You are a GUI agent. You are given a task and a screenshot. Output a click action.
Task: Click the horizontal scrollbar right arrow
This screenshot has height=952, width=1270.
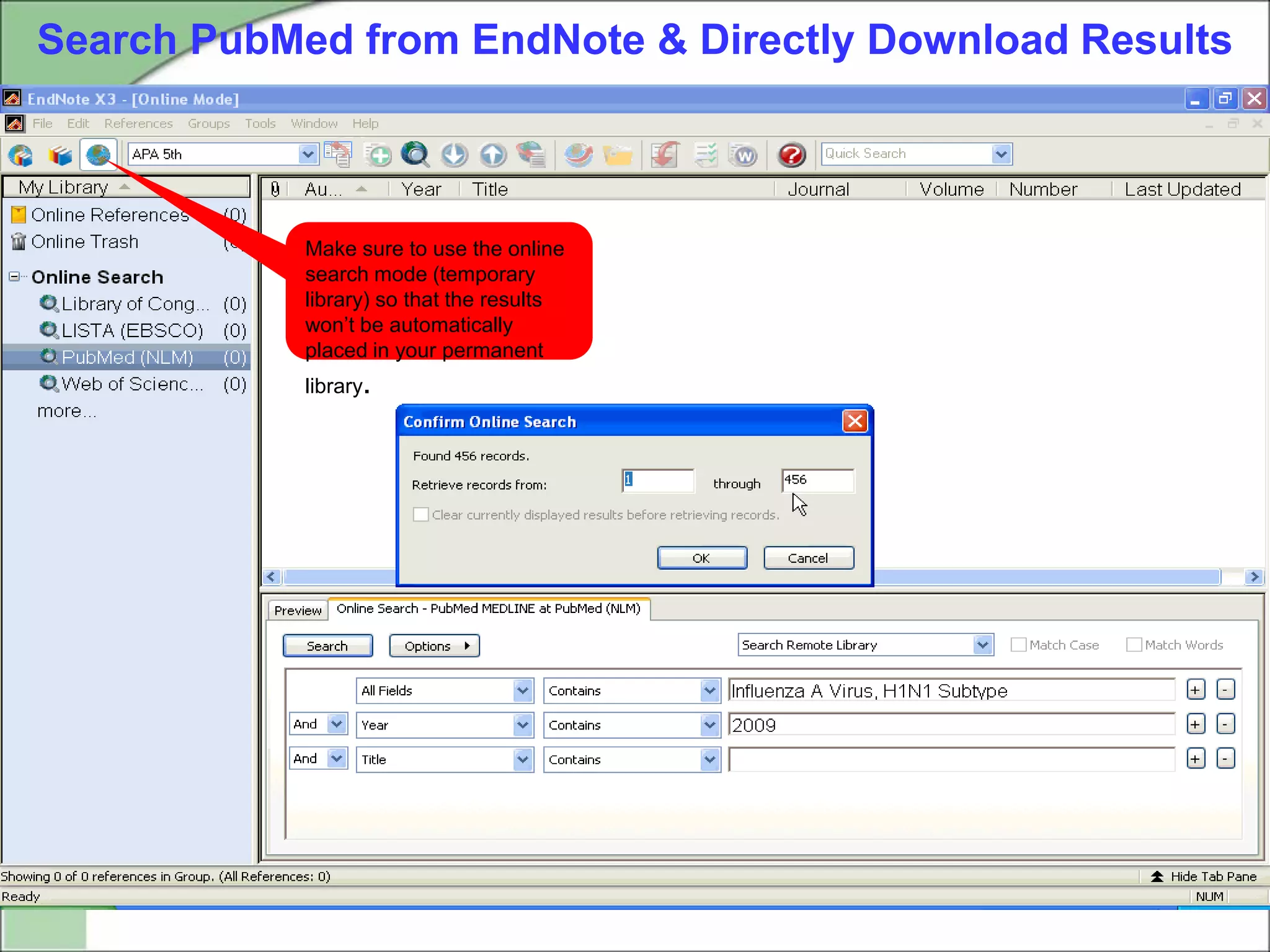coord(1254,577)
